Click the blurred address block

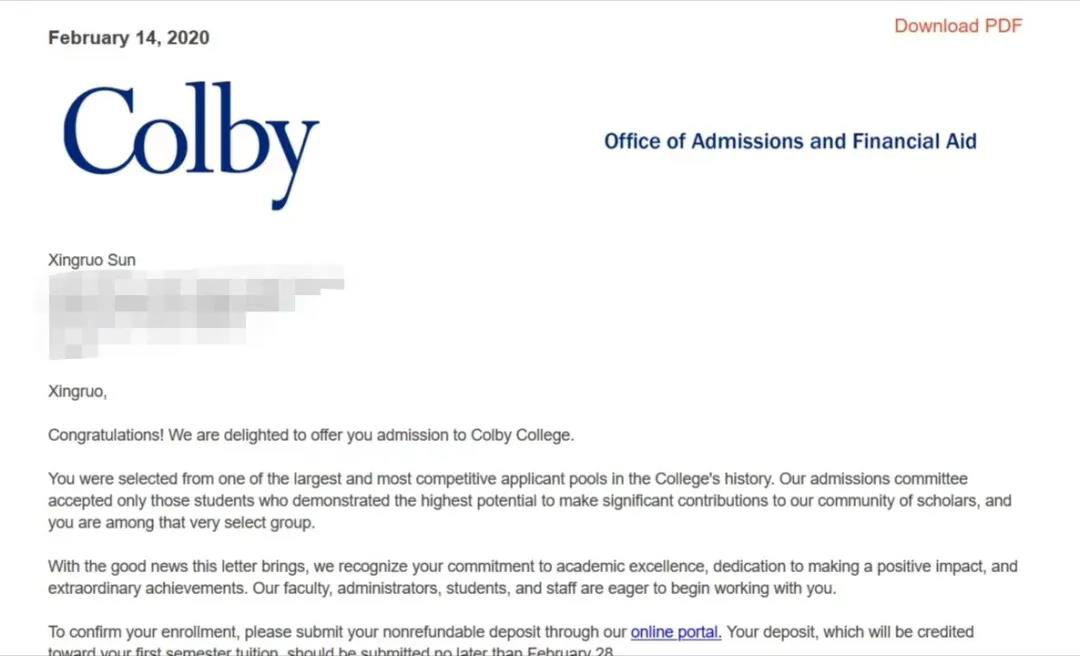pyautogui.click(x=196, y=312)
